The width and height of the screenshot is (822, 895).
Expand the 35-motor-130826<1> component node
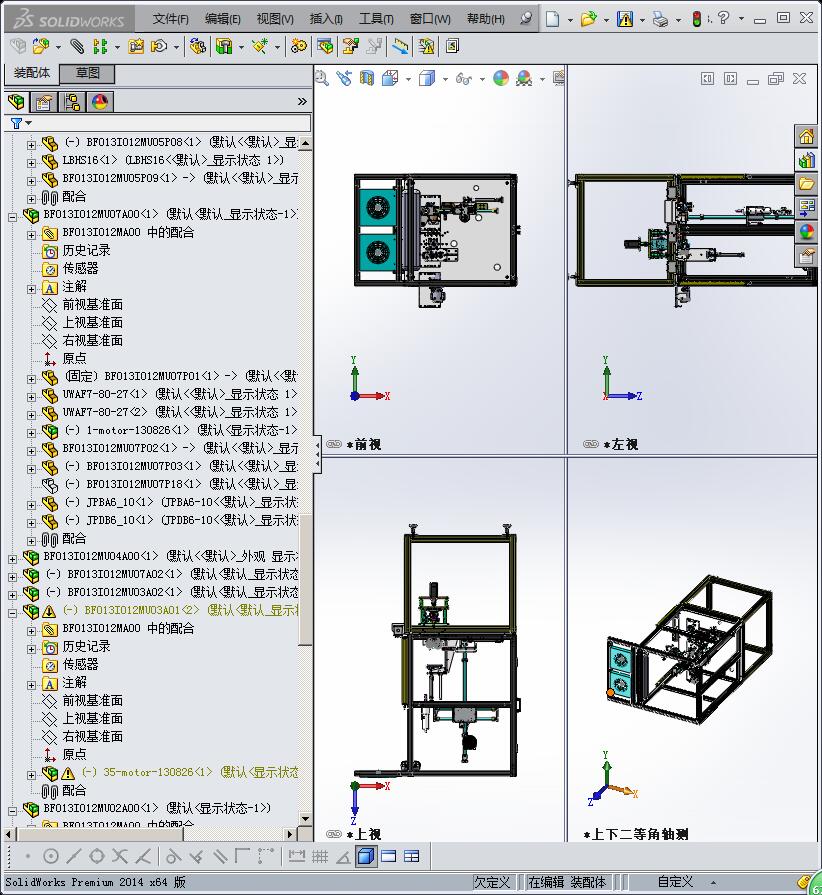point(31,775)
